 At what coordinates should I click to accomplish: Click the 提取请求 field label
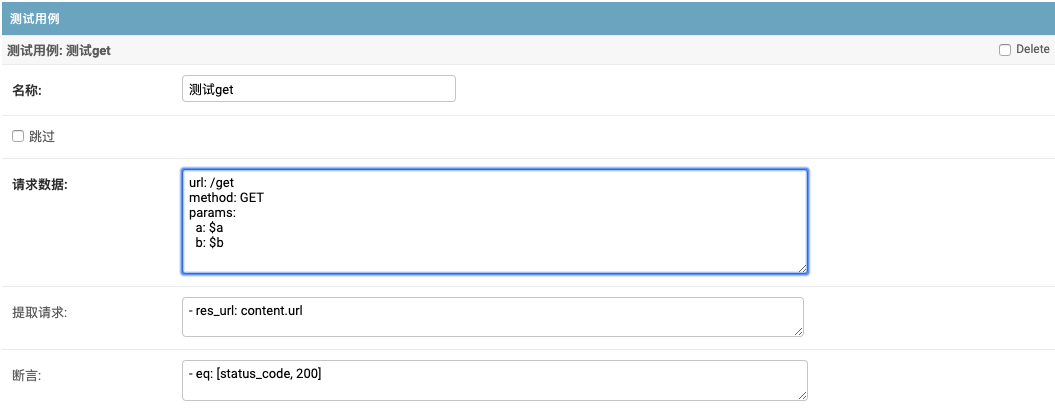[x=39, y=311]
